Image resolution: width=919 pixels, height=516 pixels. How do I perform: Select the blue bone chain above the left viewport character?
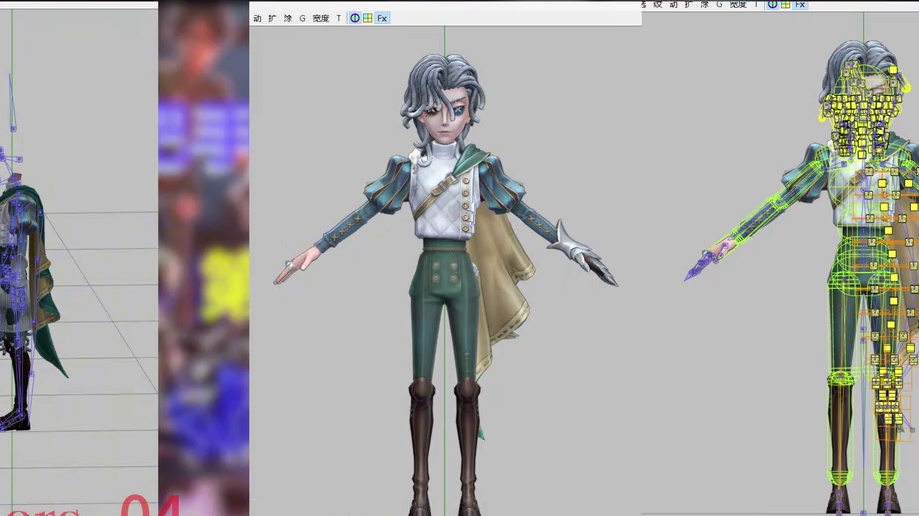click(12, 103)
